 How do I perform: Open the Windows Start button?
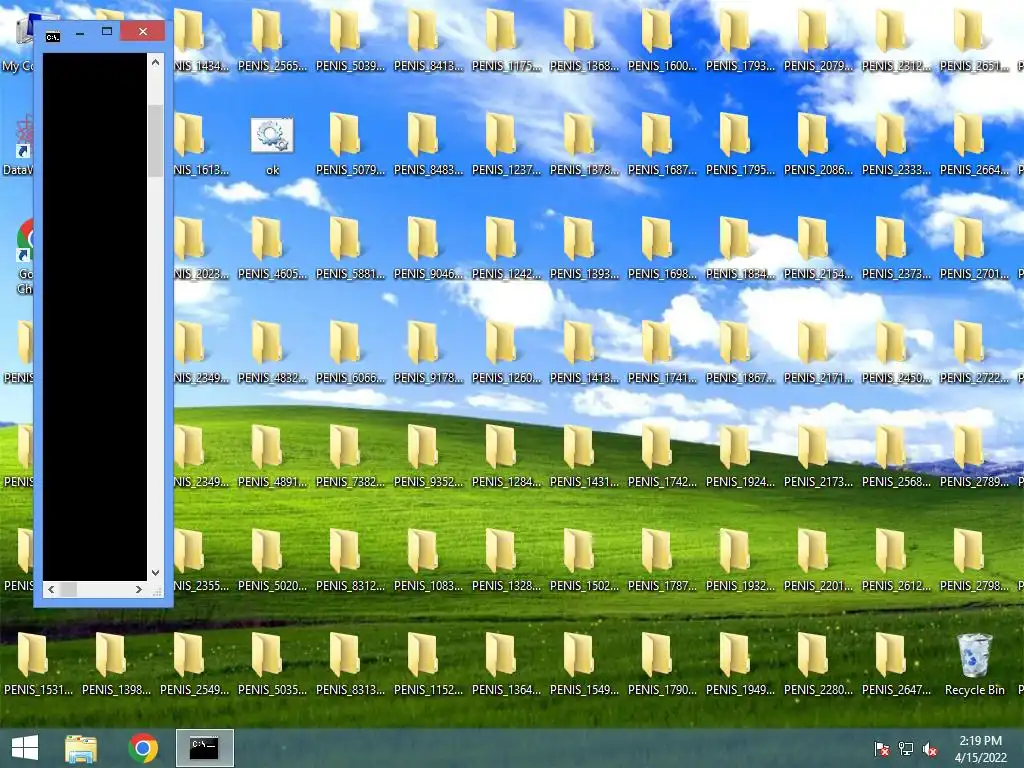[x=25, y=748]
